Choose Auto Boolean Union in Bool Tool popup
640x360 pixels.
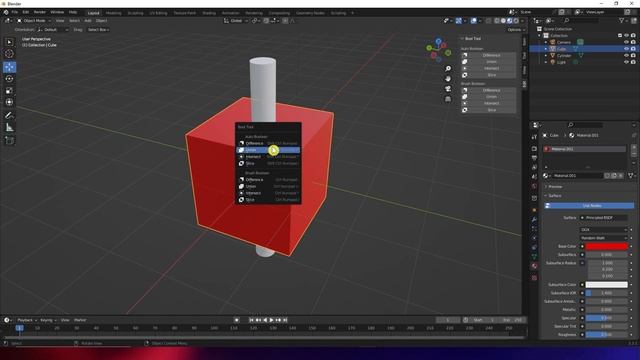pyautogui.click(x=268, y=150)
